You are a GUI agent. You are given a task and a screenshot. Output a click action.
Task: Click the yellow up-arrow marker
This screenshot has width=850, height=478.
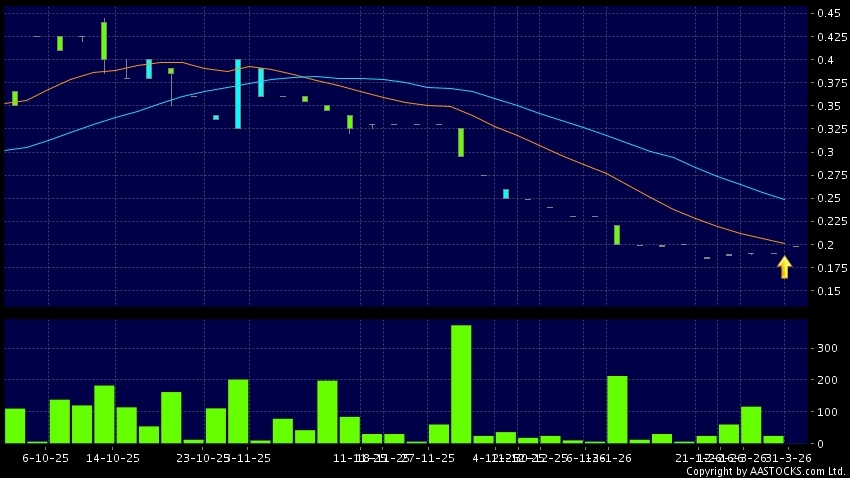pyautogui.click(x=784, y=267)
